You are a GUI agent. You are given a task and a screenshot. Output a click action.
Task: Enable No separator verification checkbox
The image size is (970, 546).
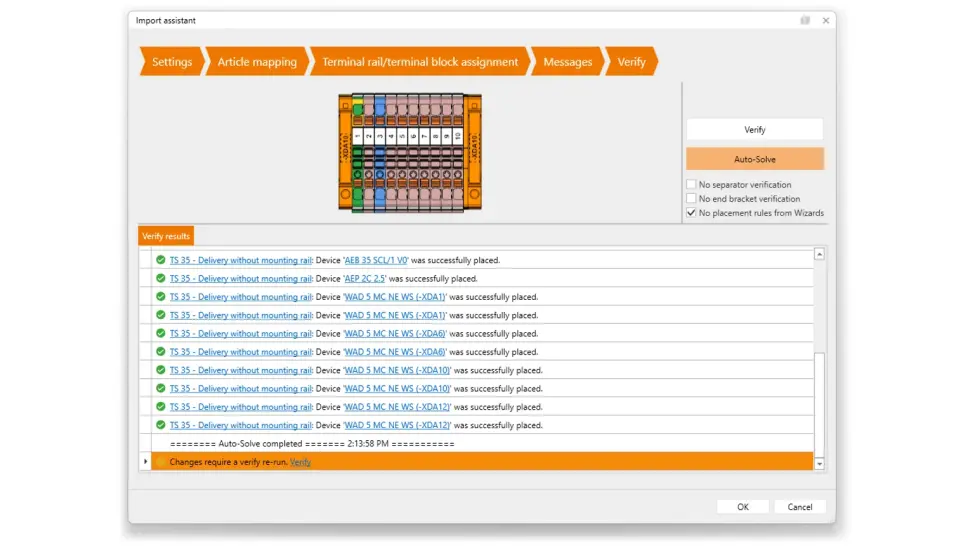[691, 185]
